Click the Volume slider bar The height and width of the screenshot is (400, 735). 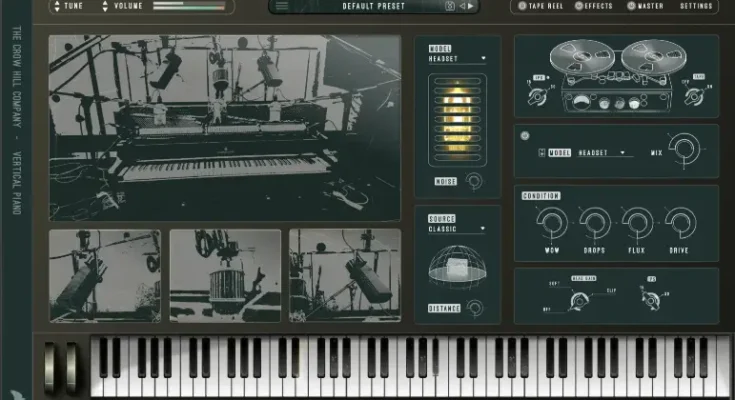point(189,6)
